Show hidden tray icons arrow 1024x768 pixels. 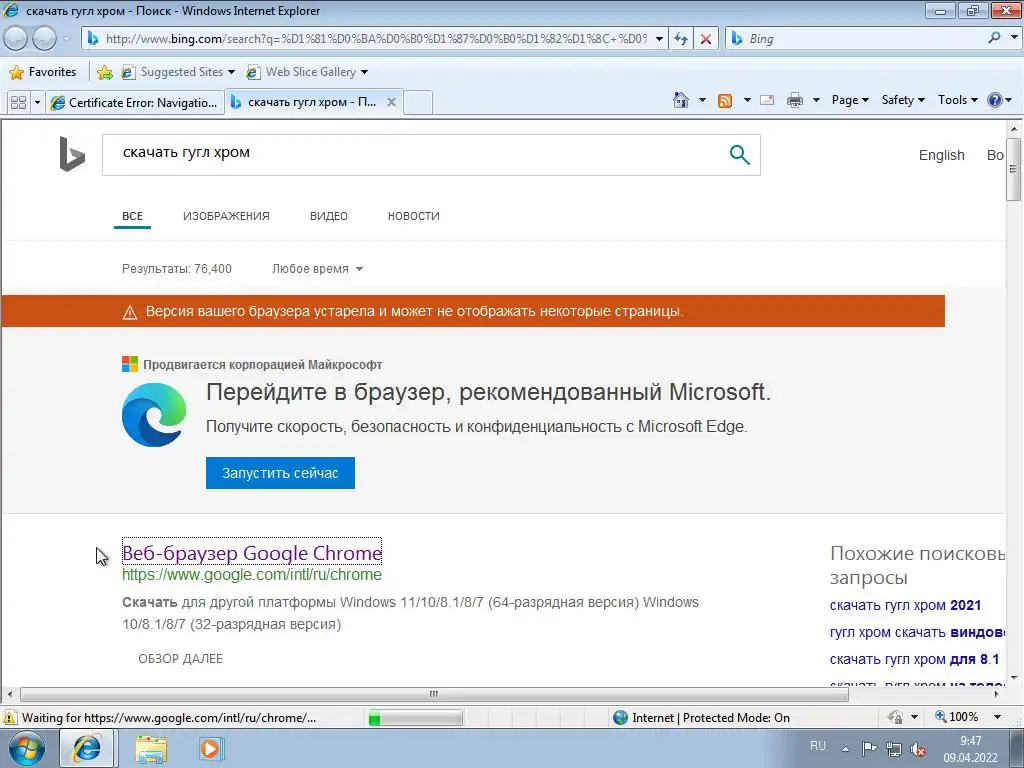tap(845, 748)
